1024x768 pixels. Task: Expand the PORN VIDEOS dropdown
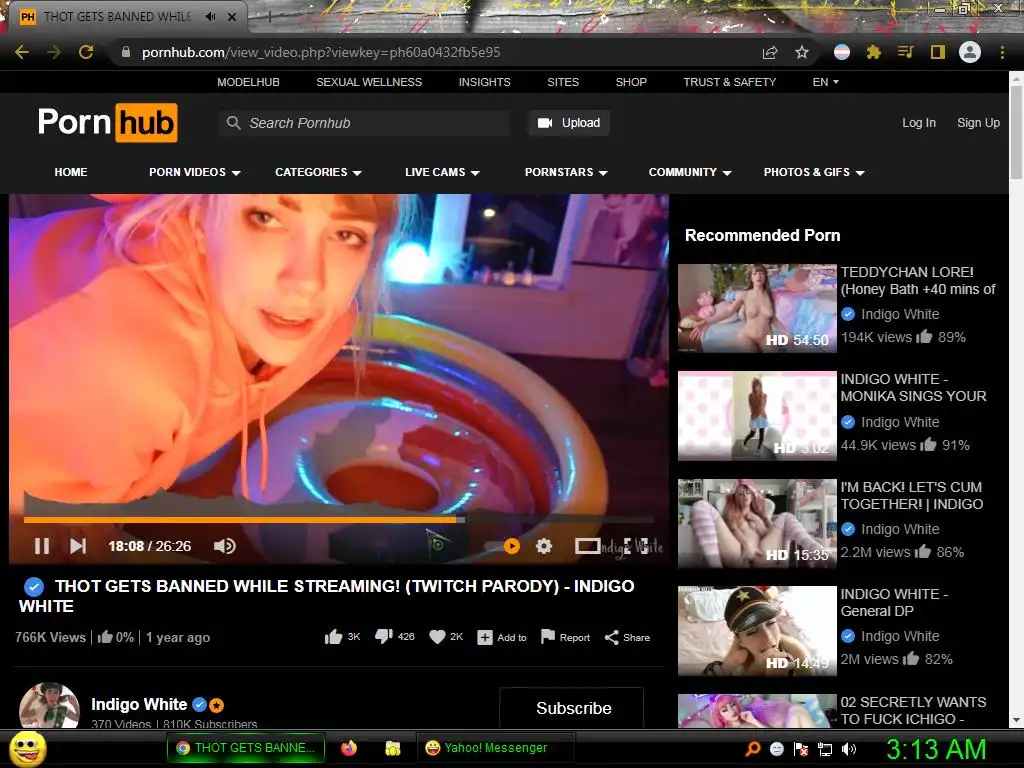tap(195, 172)
